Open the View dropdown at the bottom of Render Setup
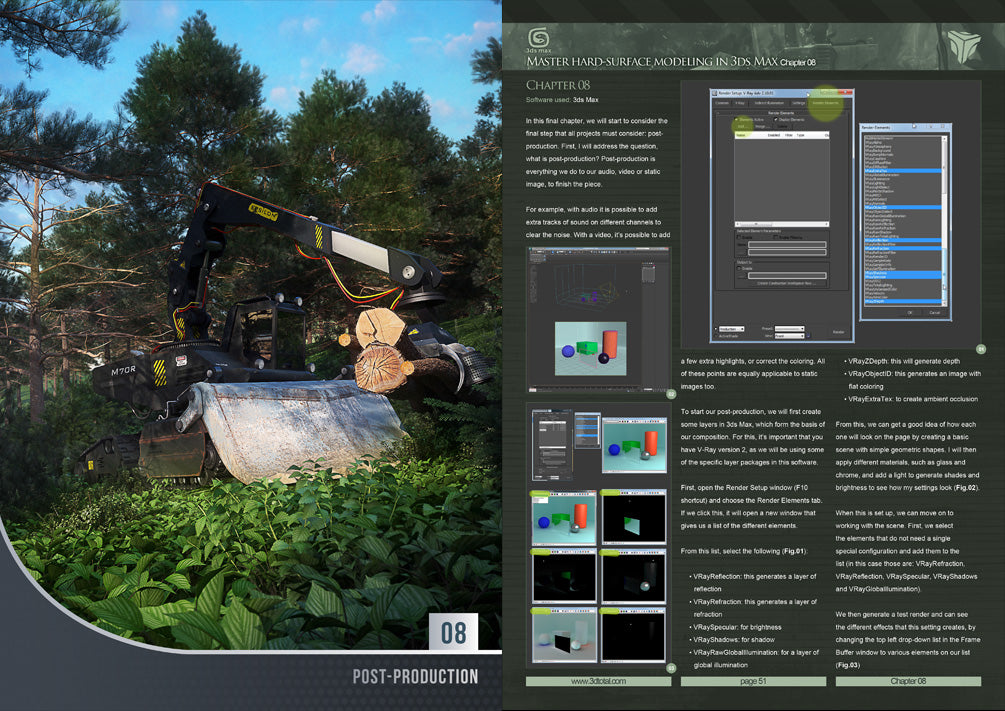1005x711 pixels. pos(788,335)
